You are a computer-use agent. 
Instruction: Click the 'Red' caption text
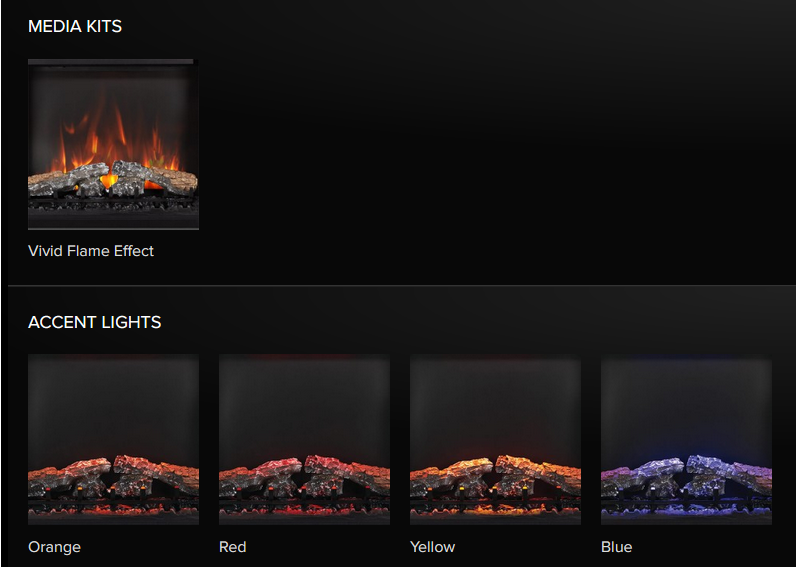233,547
